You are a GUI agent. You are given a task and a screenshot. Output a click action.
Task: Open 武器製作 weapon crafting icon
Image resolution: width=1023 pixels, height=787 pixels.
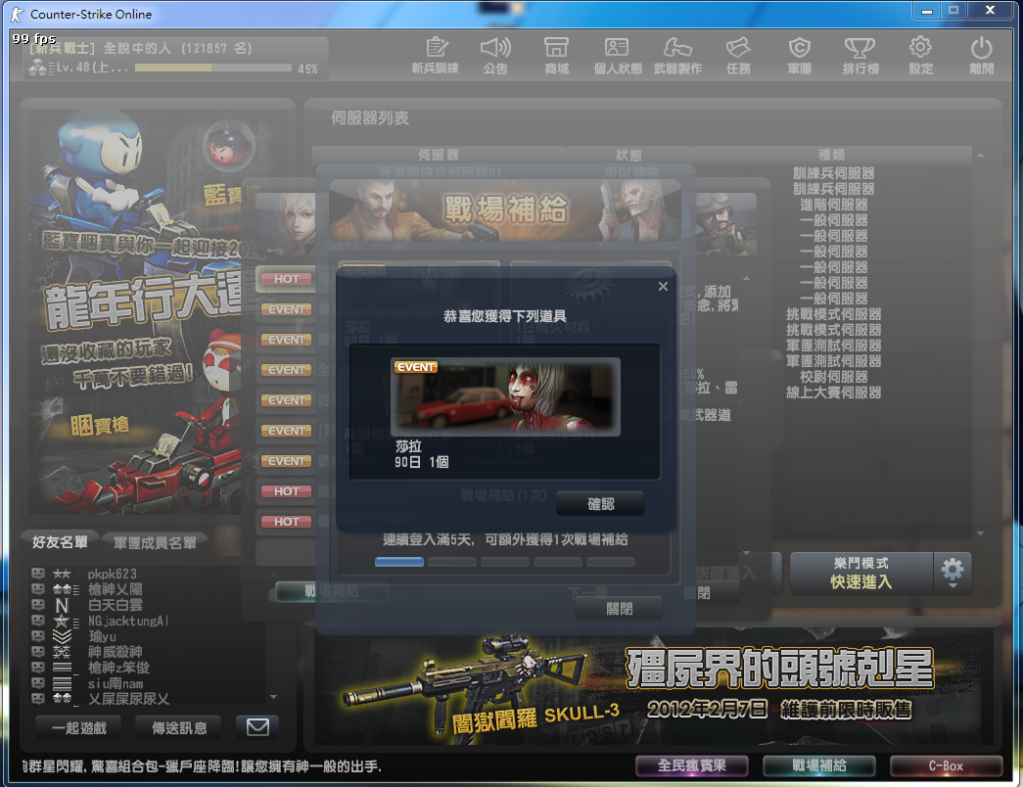(x=677, y=55)
